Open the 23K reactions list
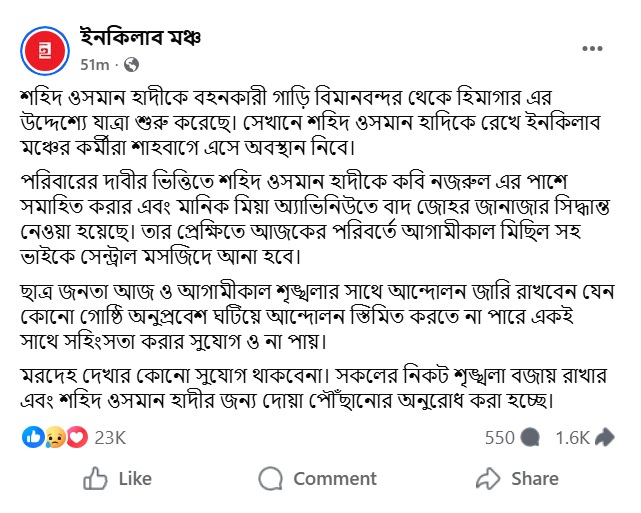This screenshot has width=641, height=513. pos(109,437)
